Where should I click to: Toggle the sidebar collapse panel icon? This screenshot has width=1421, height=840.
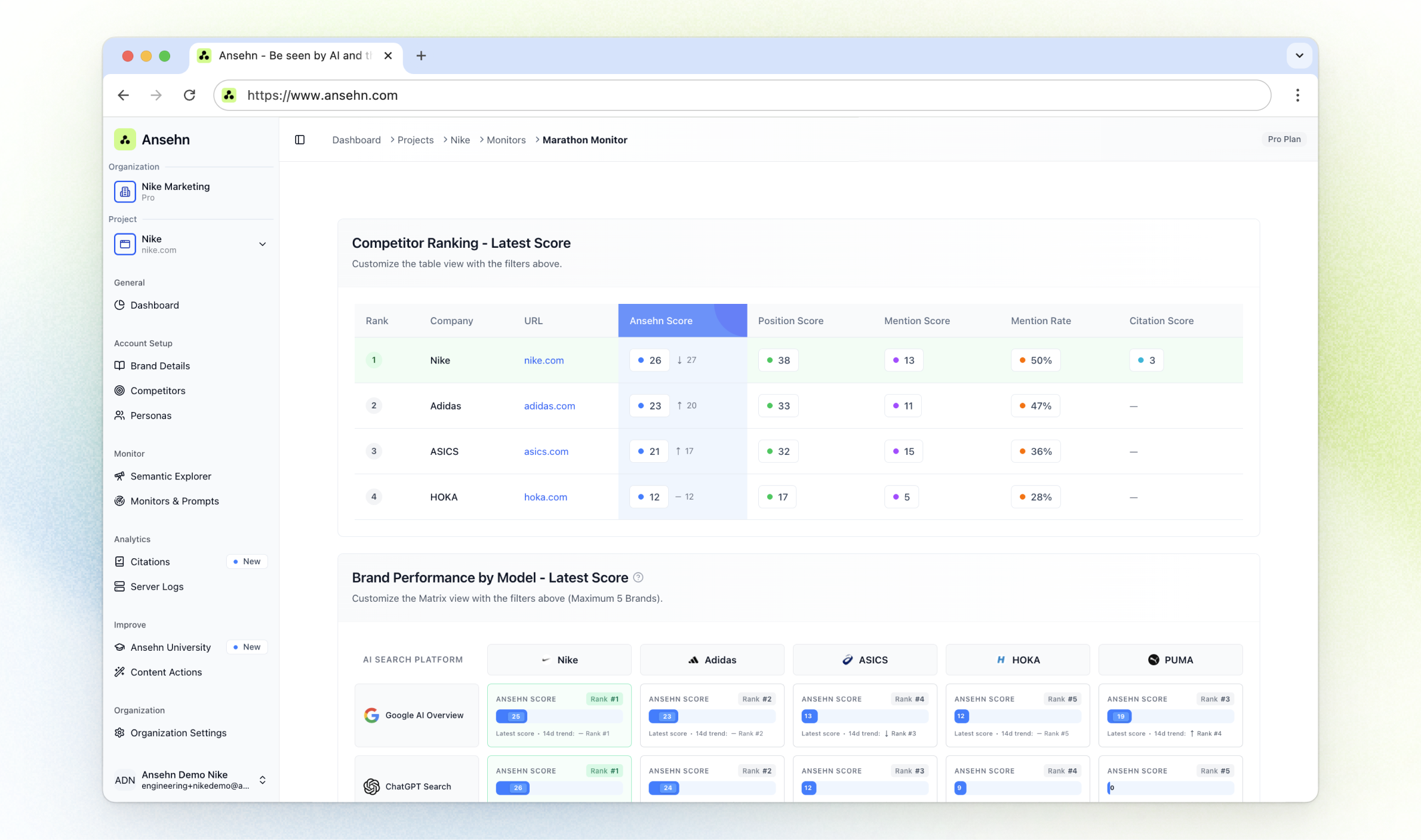(300, 140)
